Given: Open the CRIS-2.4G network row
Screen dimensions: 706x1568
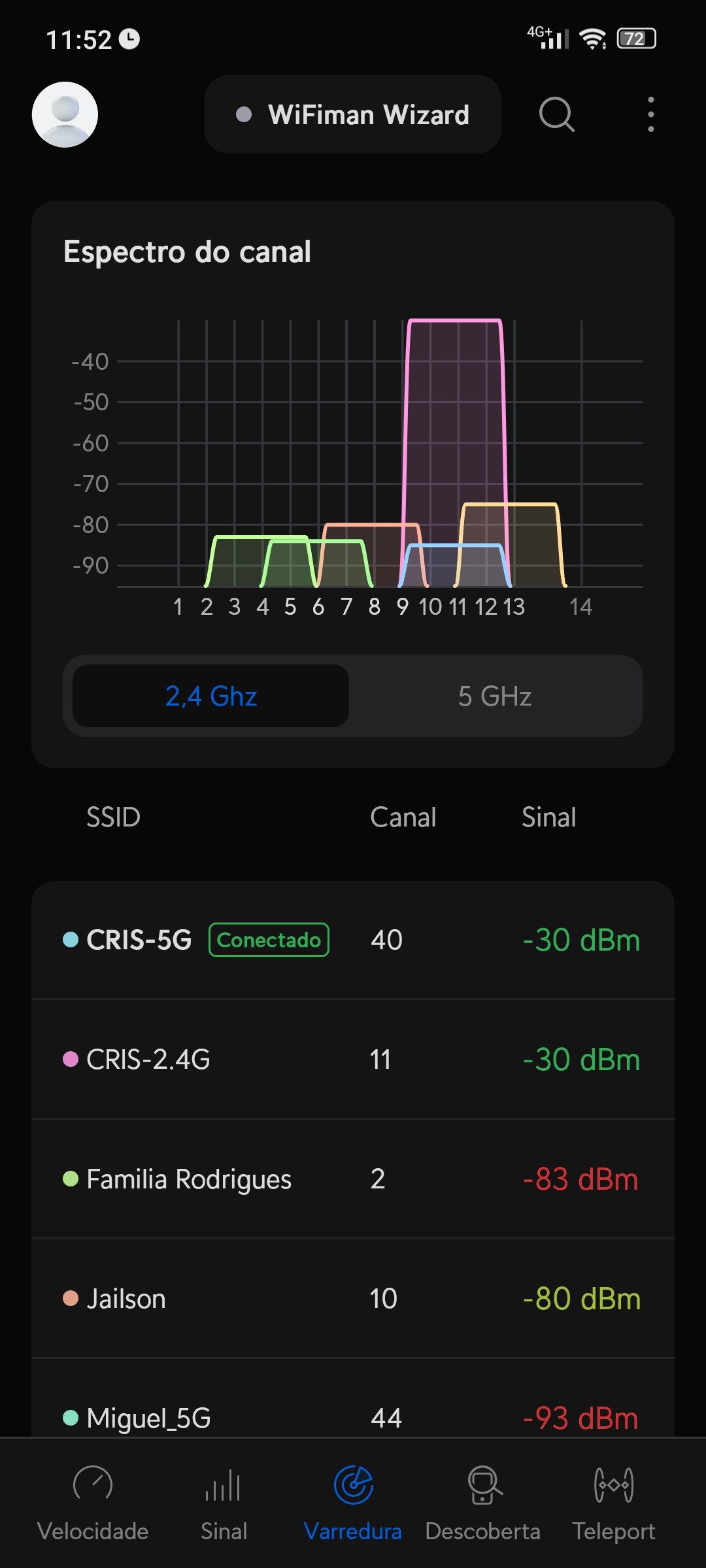Looking at the screenshot, I should tap(353, 1059).
